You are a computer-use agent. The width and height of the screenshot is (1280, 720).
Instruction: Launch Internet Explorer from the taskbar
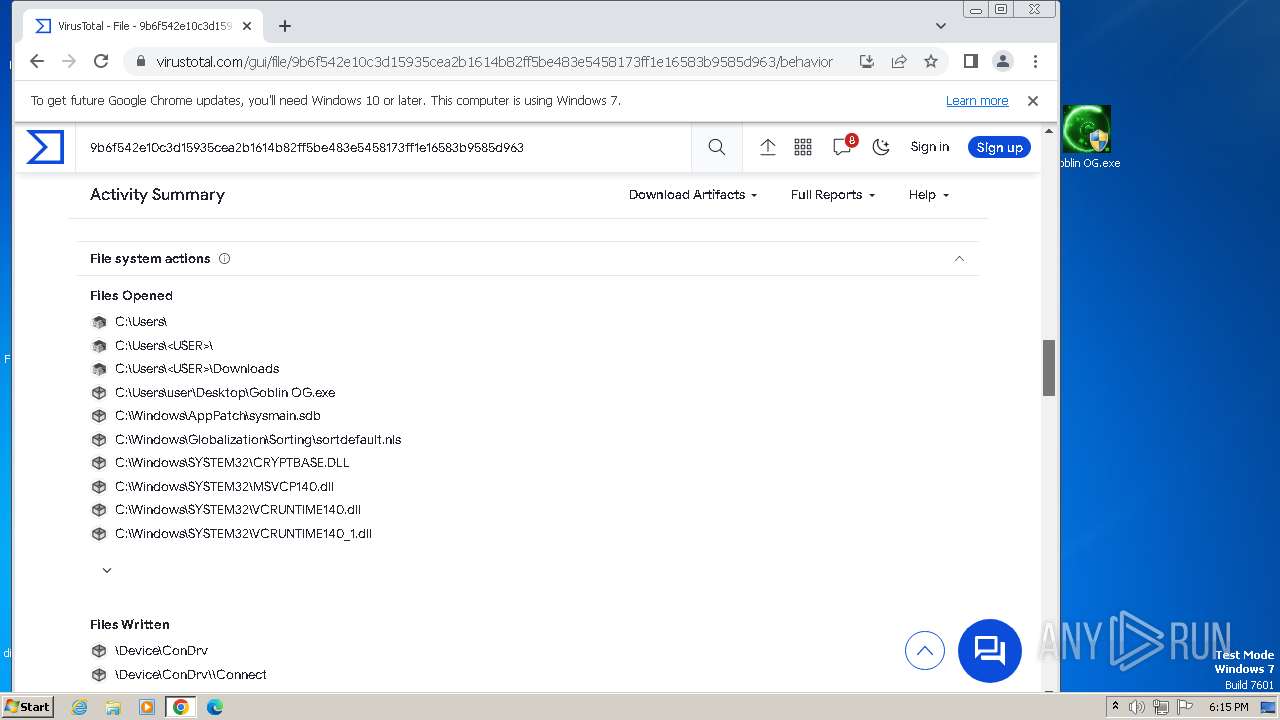[79, 707]
